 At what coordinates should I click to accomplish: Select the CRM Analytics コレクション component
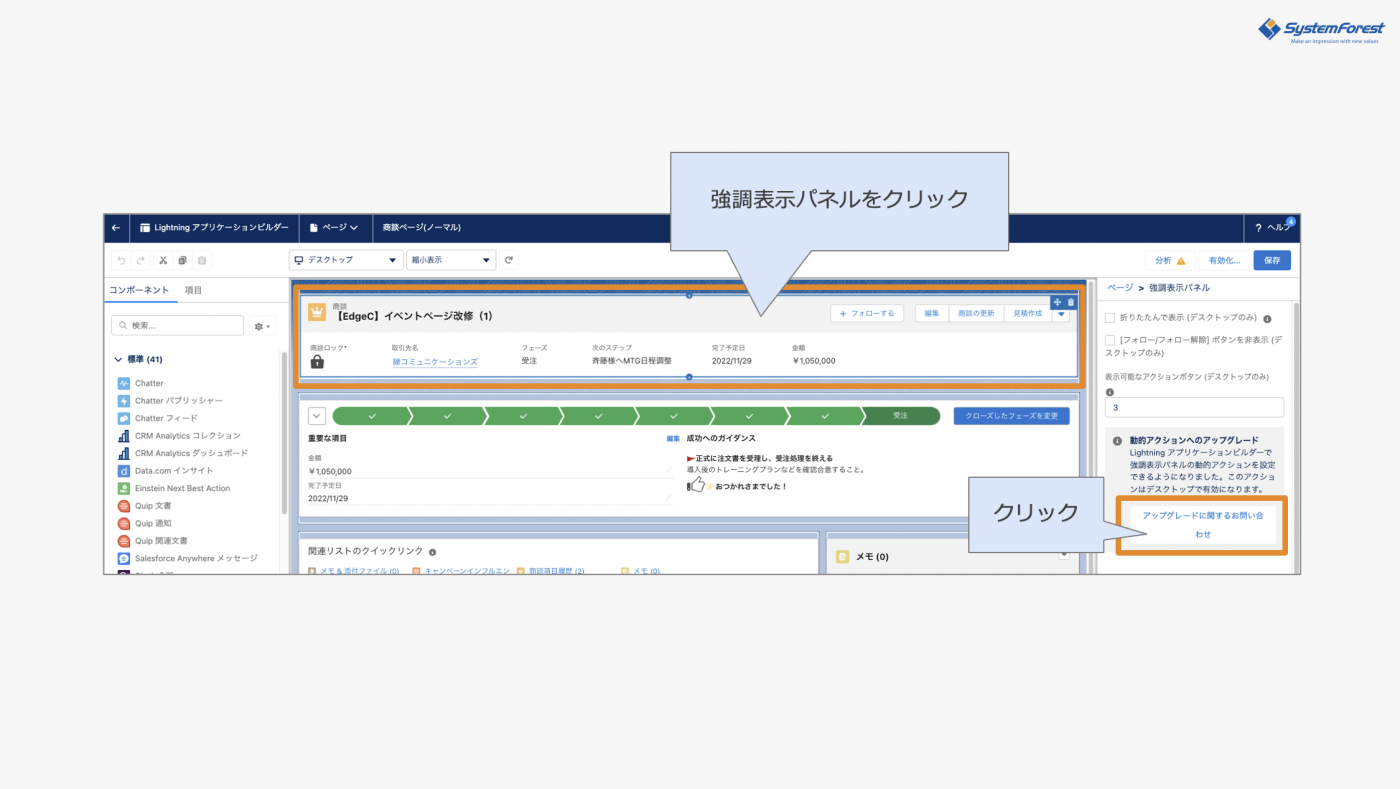(x=180, y=436)
